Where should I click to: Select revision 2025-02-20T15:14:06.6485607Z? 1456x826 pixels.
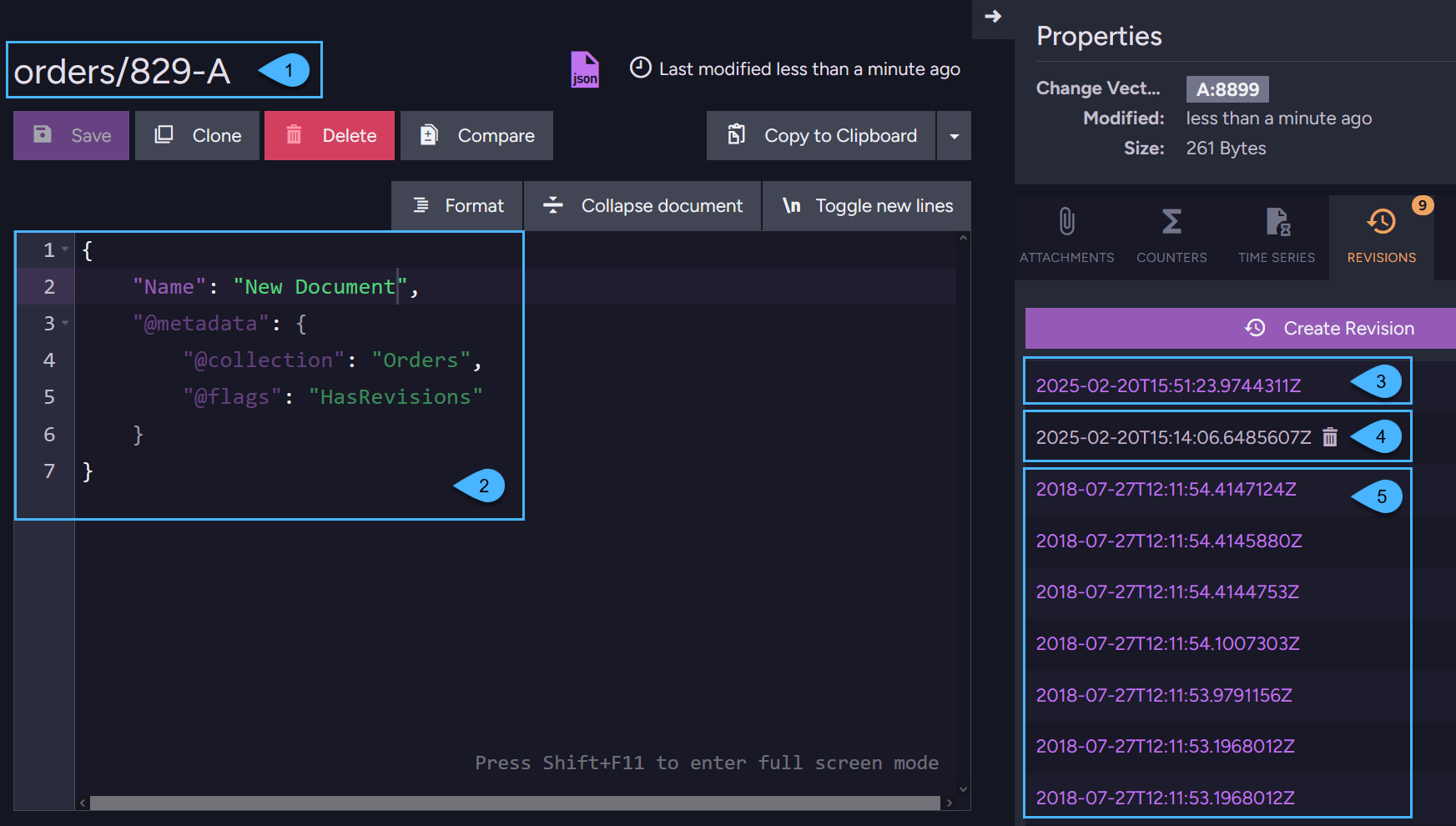point(1173,437)
